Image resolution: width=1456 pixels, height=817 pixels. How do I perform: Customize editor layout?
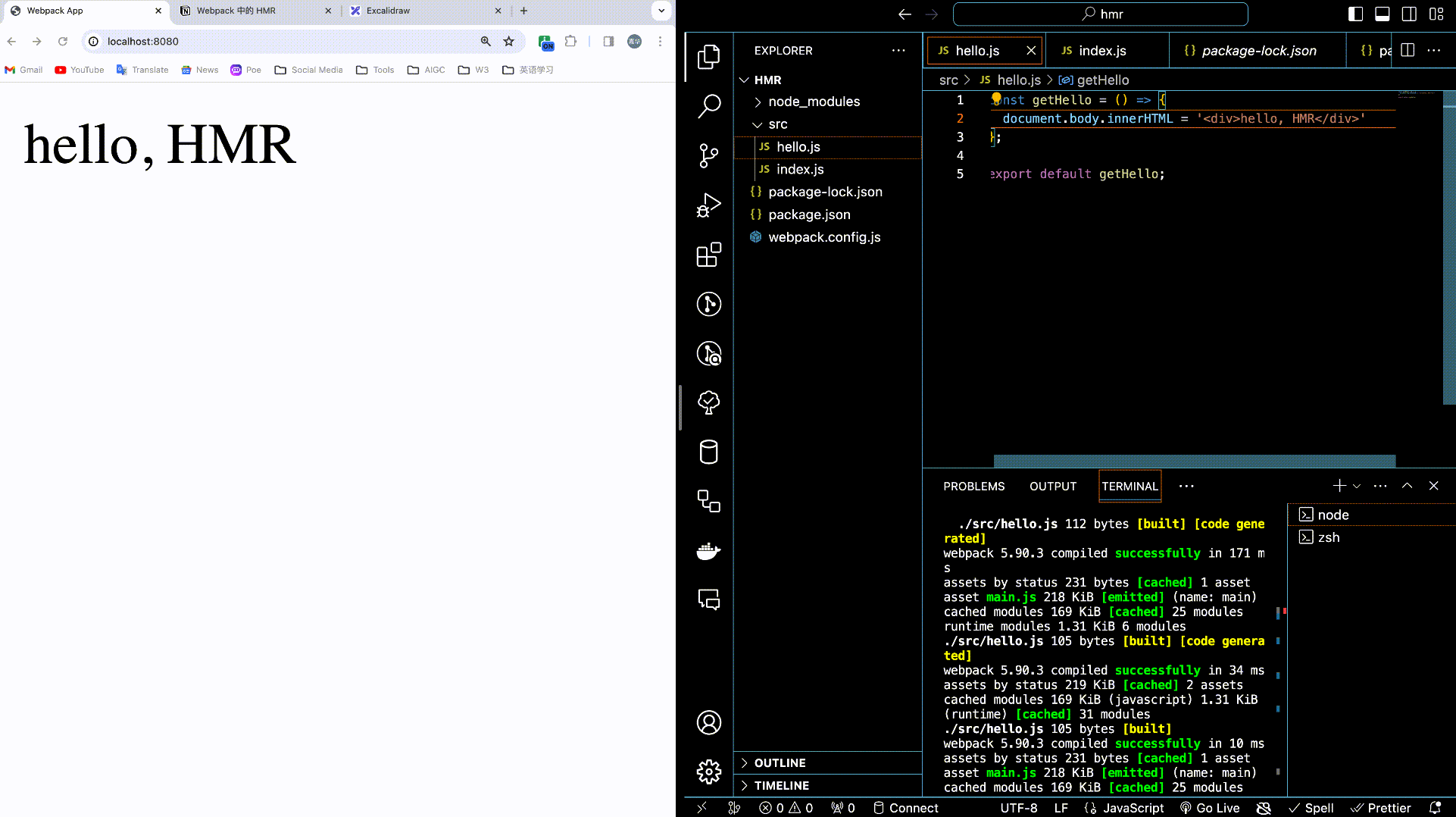(x=1436, y=14)
